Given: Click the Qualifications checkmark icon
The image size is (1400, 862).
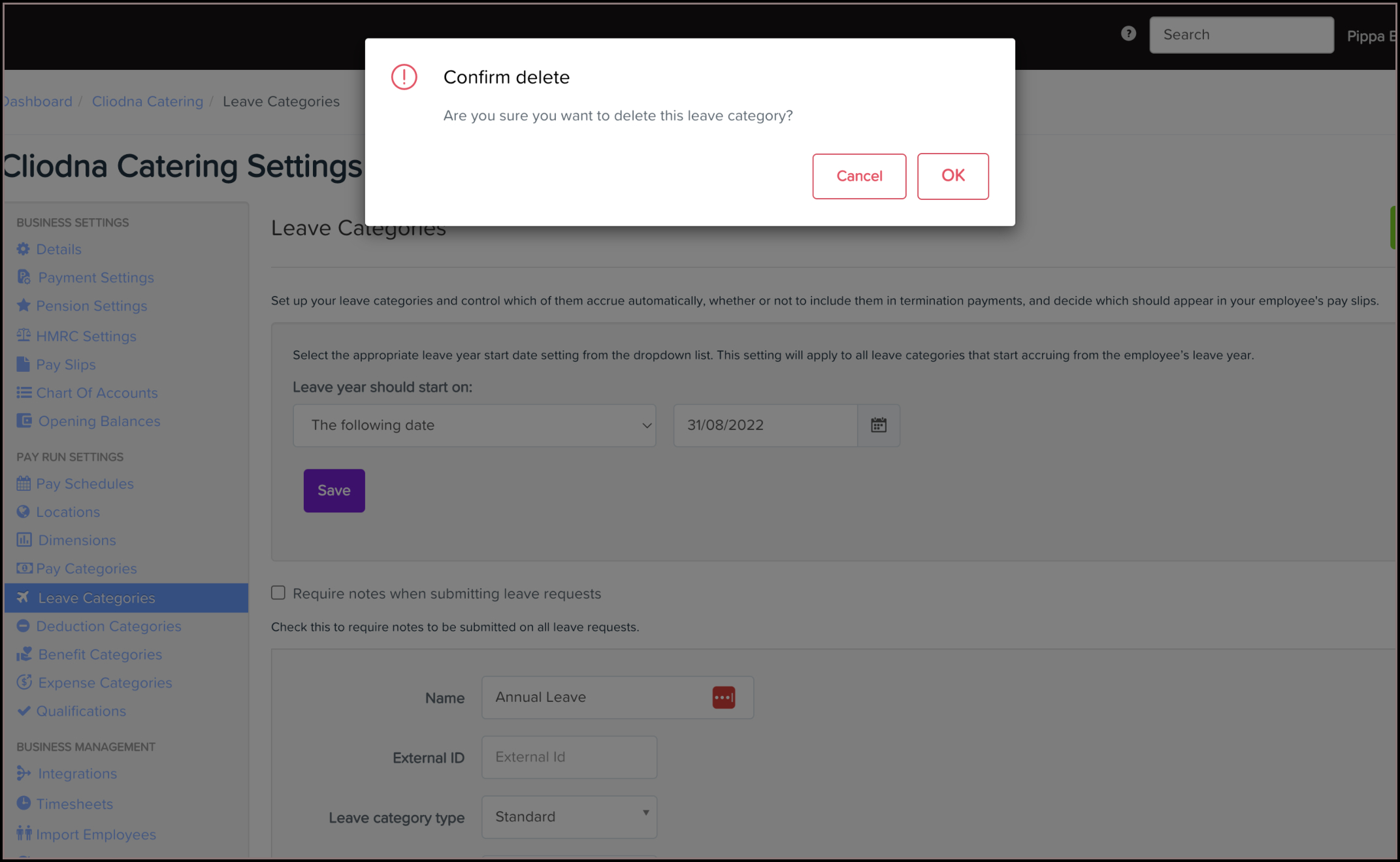Looking at the screenshot, I should (x=24, y=710).
